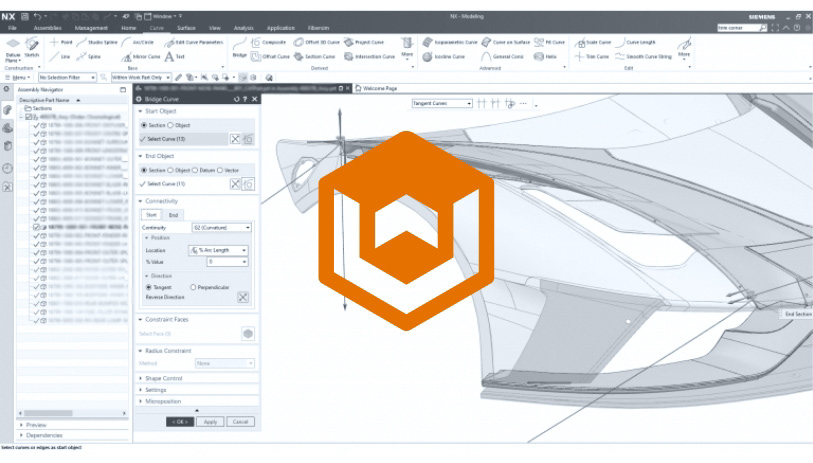Image resolution: width=813 pixels, height=463 pixels.
Task: Expand the Preview panel in navigator
Action: (x=21, y=425)
